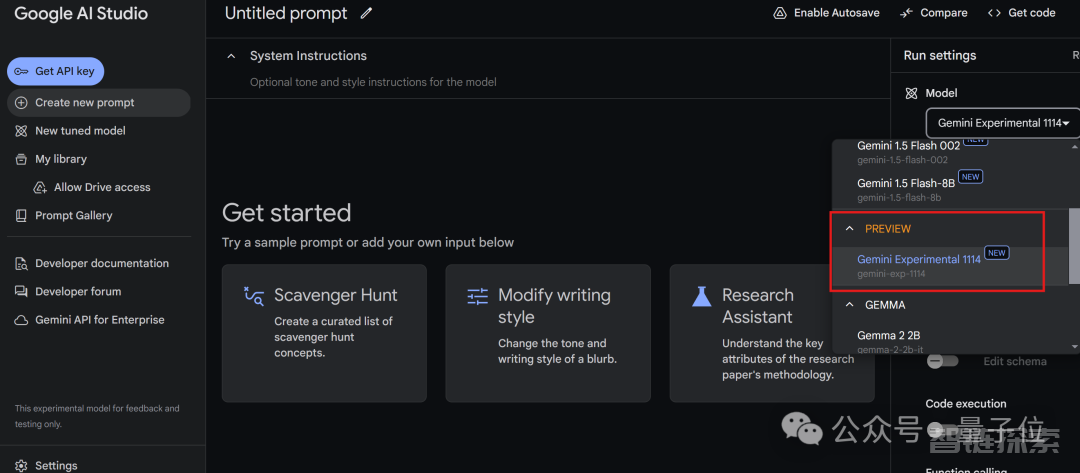This screenshot has height=473, width=1080.
Task: Click the Scavenger Hunt card icon
Action: [253, 296]
